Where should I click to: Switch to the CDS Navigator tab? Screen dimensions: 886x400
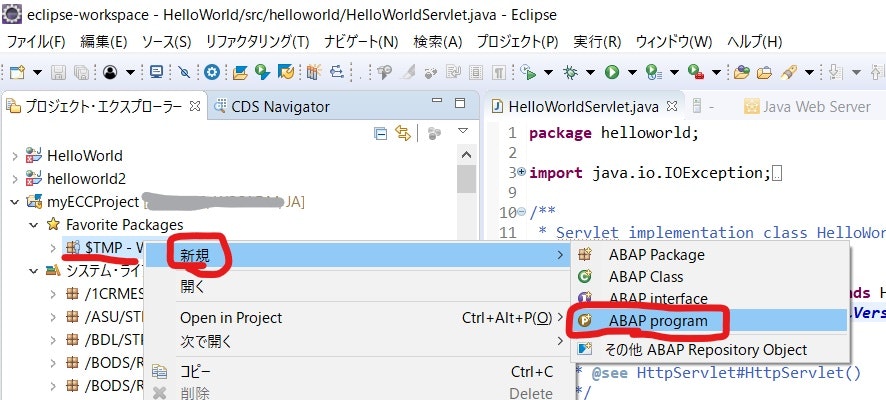click(272, 106)
